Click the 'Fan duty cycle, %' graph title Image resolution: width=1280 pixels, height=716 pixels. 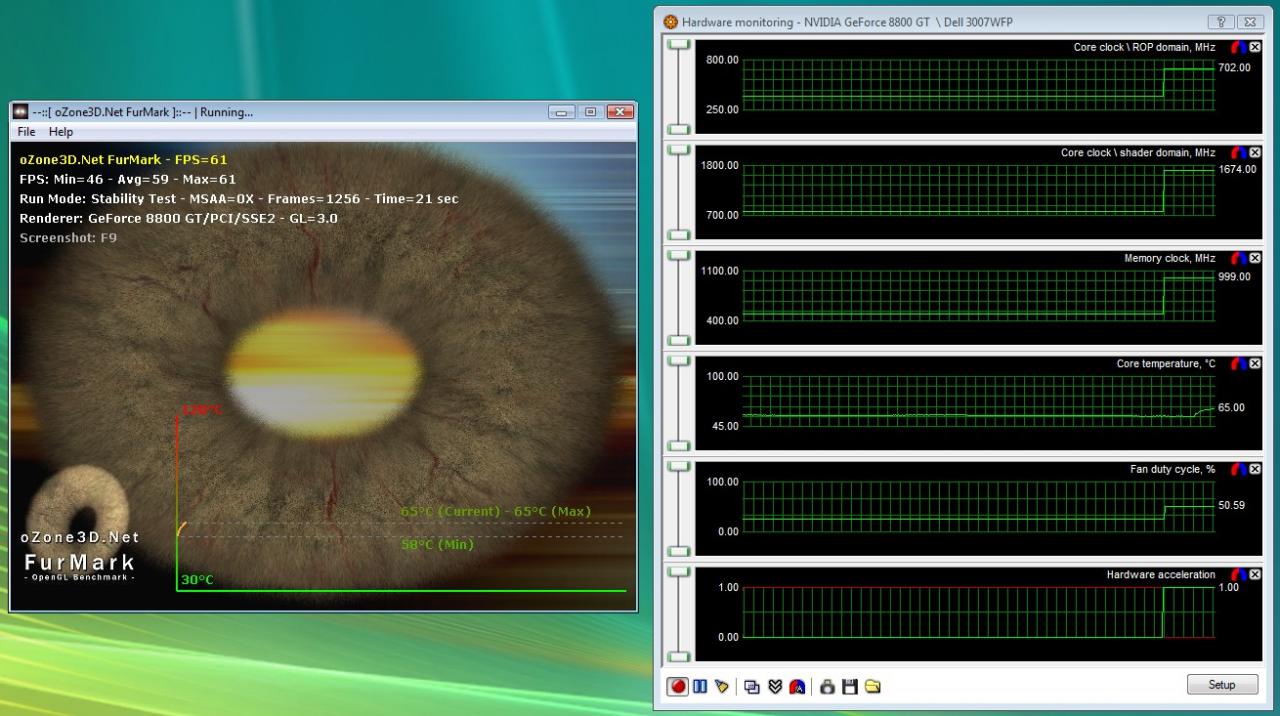tap(1173, 469)
